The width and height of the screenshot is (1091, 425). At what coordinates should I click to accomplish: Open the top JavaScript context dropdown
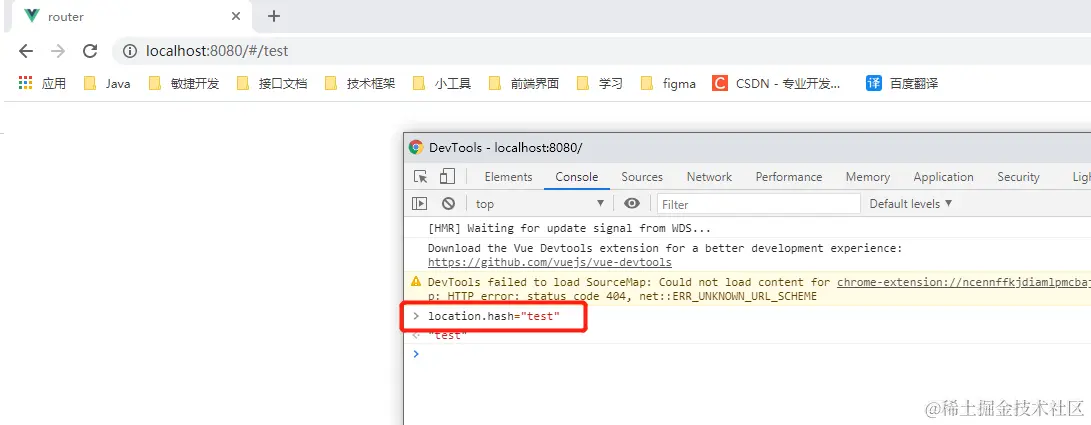click(540, 204)
